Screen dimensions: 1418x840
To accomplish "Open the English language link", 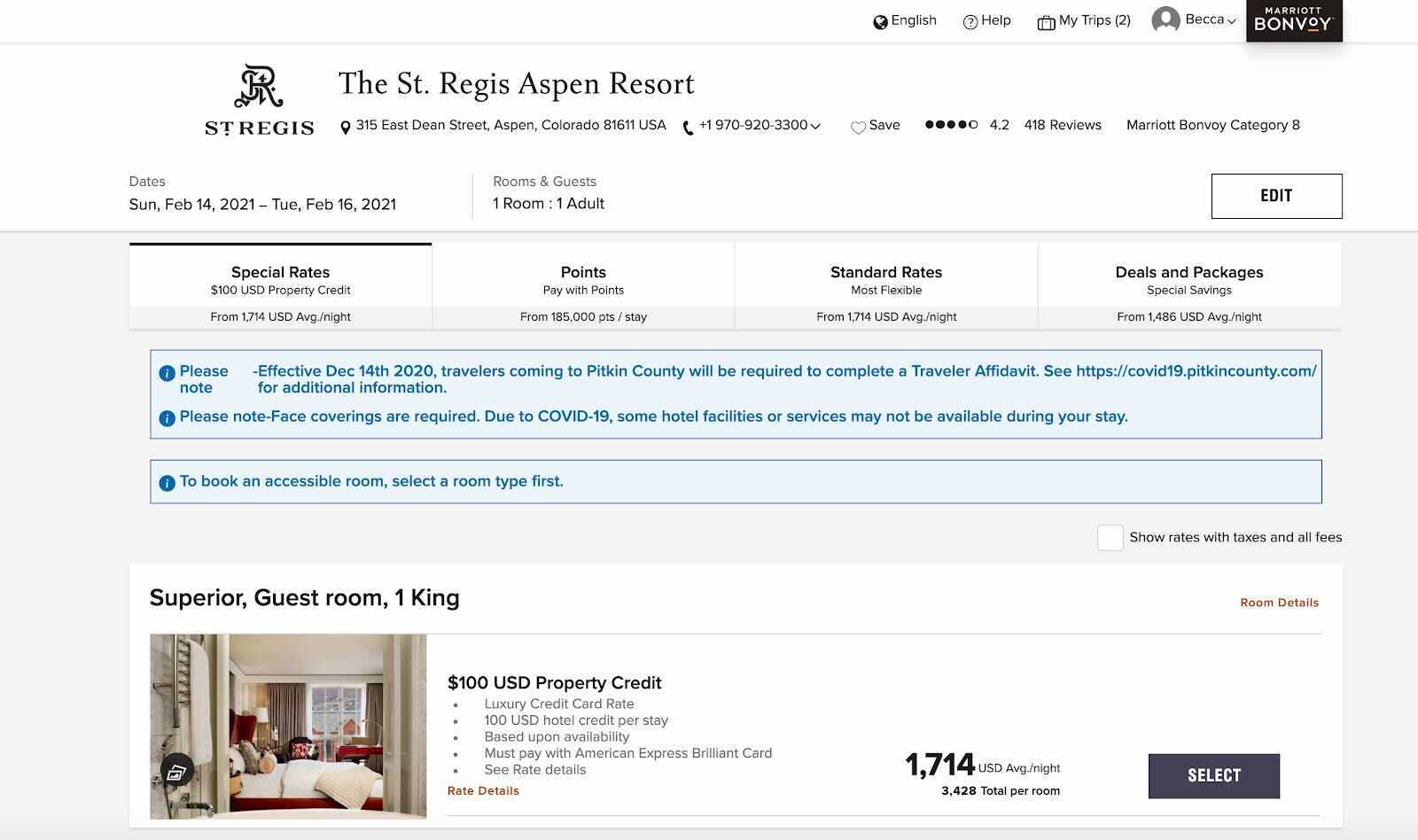I will tap(914, 20).
